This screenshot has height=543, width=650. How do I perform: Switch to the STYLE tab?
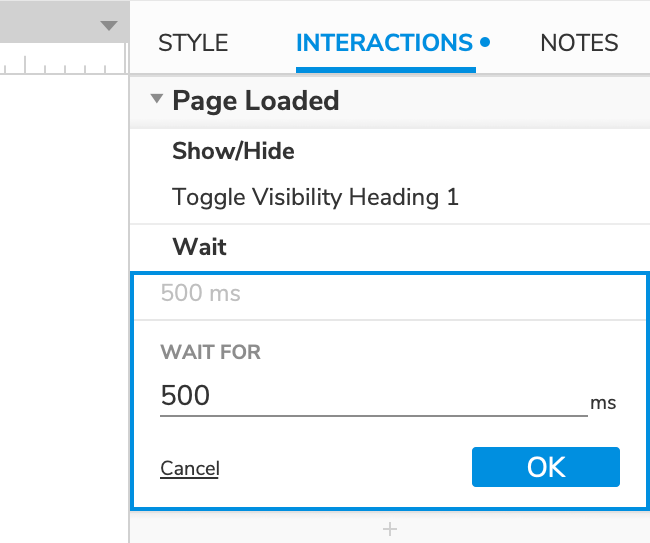(193, 43)
